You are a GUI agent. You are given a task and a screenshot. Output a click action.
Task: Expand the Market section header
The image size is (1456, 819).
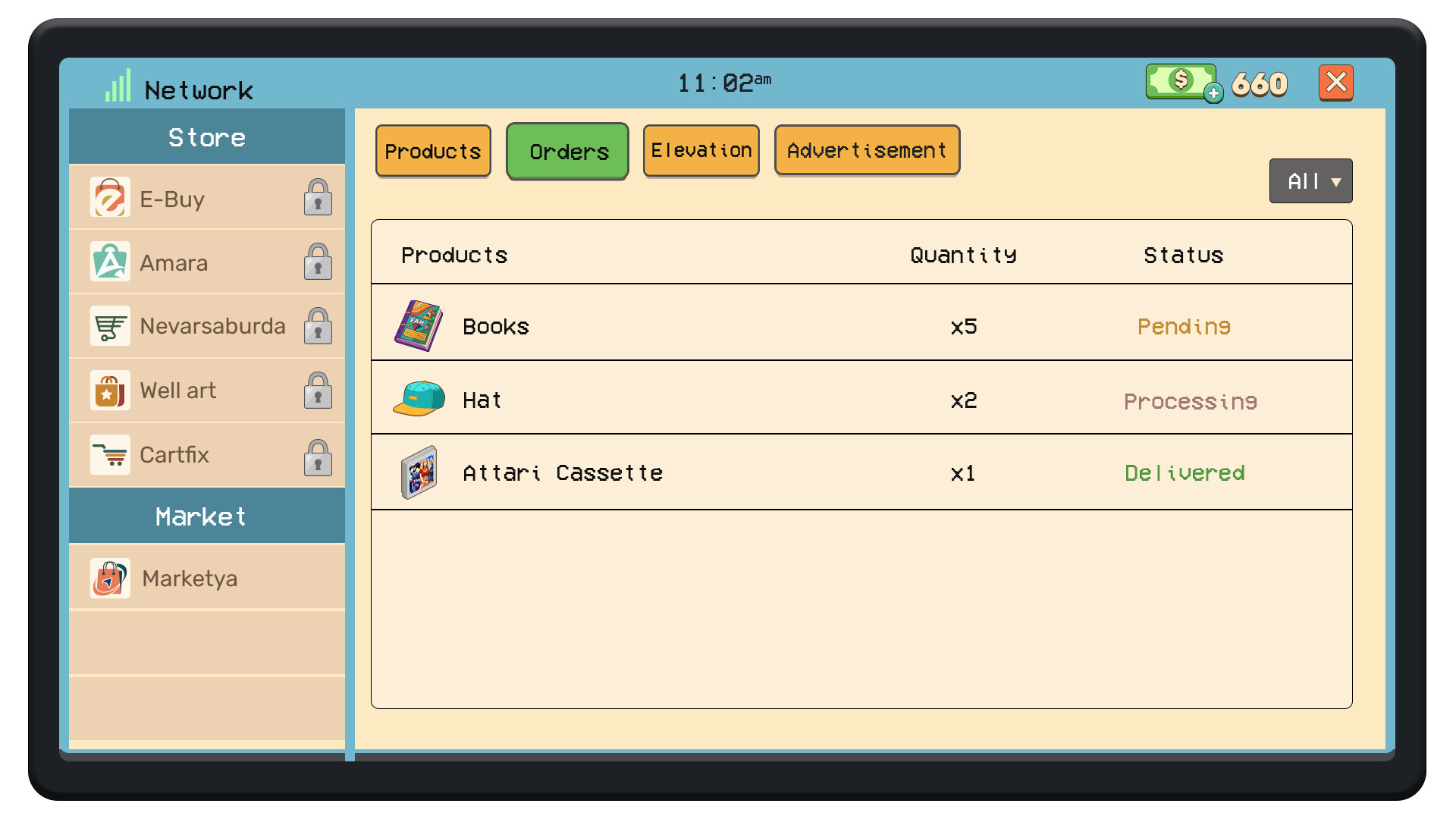coord(199,516)
